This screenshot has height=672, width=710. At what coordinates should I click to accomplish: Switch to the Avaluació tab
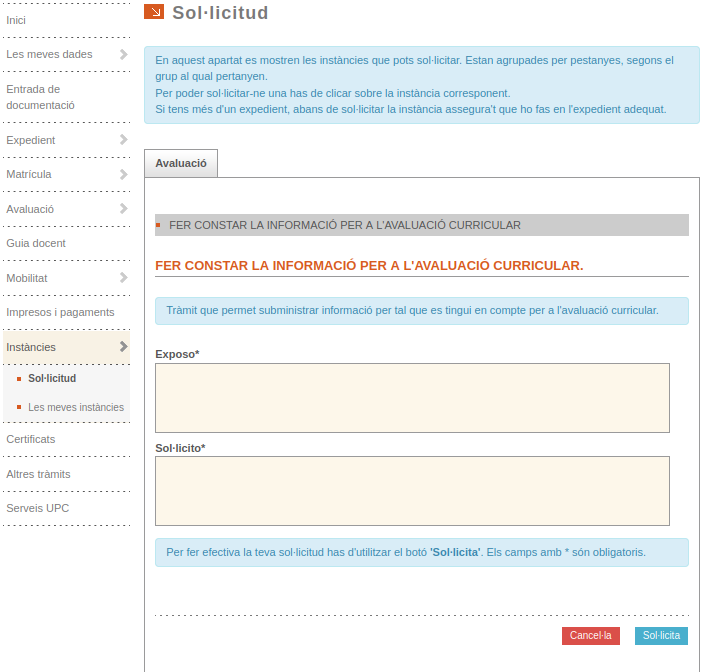[181, 163]
